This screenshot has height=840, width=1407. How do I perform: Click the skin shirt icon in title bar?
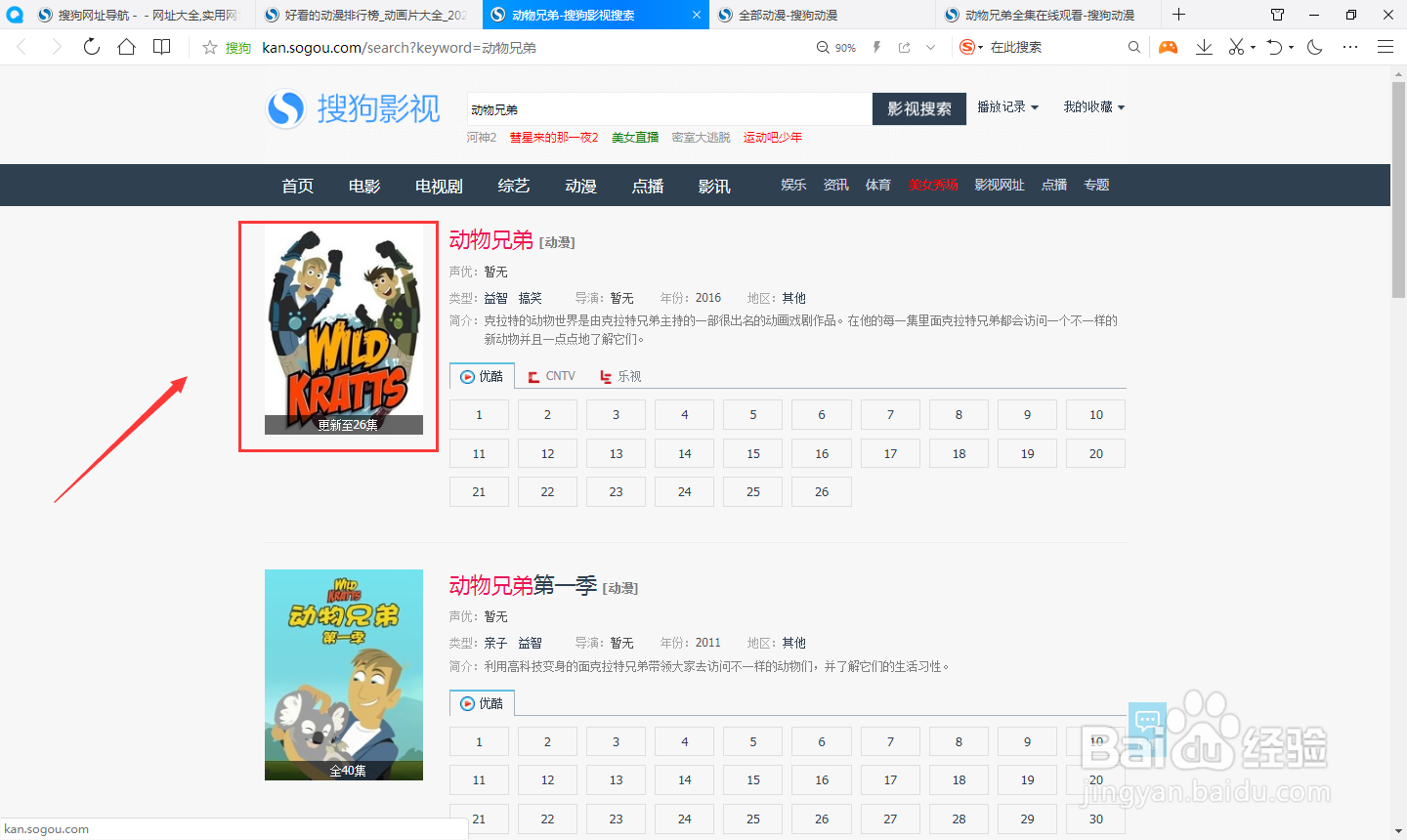pyautogui.click(x=1278, y=15)
